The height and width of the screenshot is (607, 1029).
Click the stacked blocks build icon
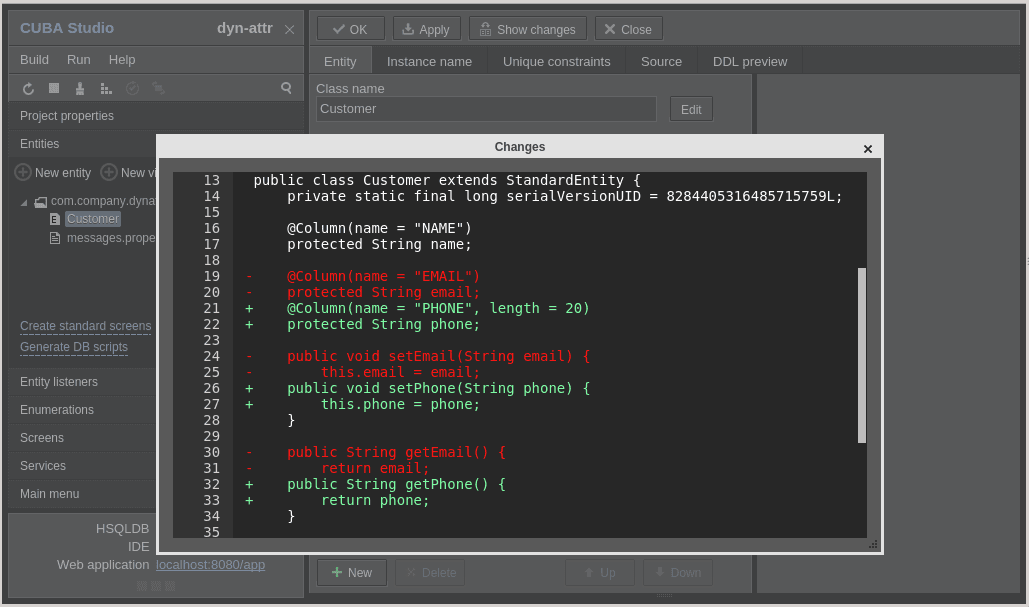coord(106,89)
